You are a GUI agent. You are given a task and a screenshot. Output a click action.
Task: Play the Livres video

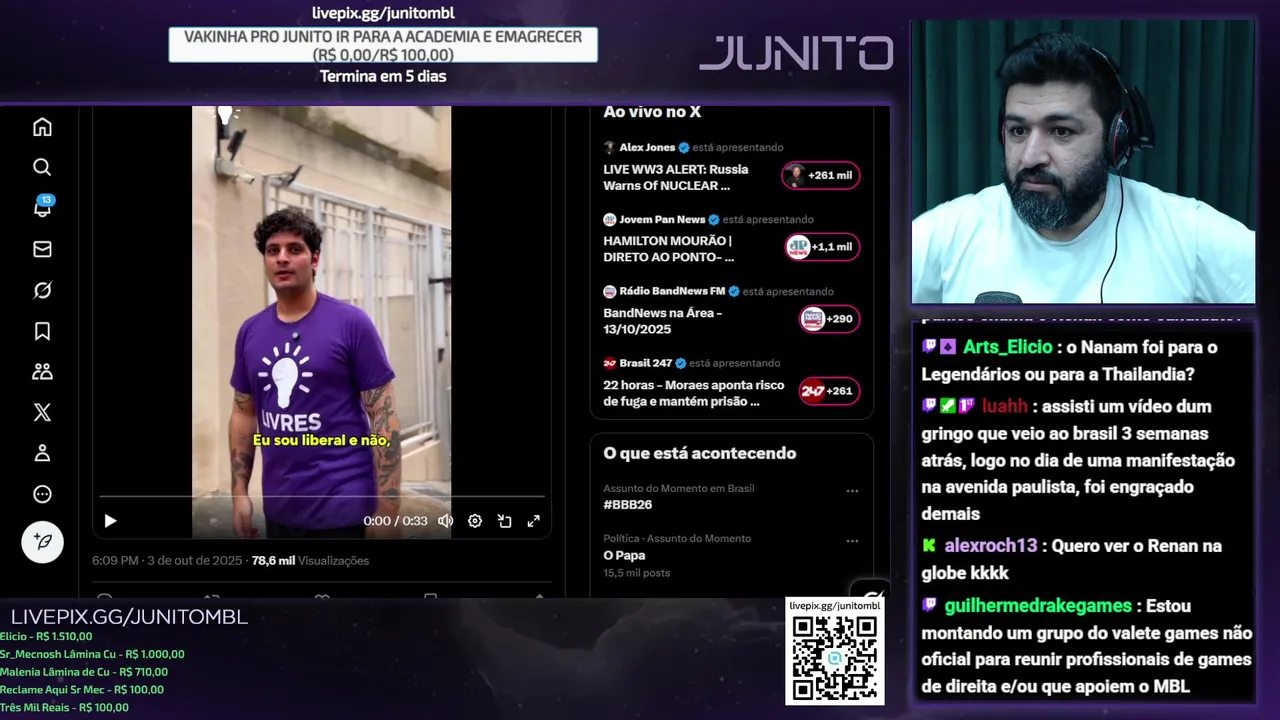[x=110, y=521]
